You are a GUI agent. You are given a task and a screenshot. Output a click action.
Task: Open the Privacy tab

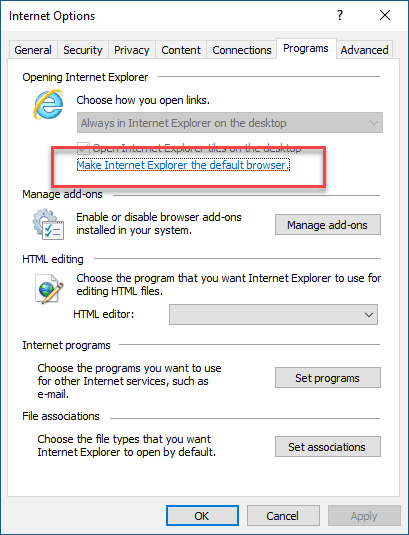click(x=132, y=50)
